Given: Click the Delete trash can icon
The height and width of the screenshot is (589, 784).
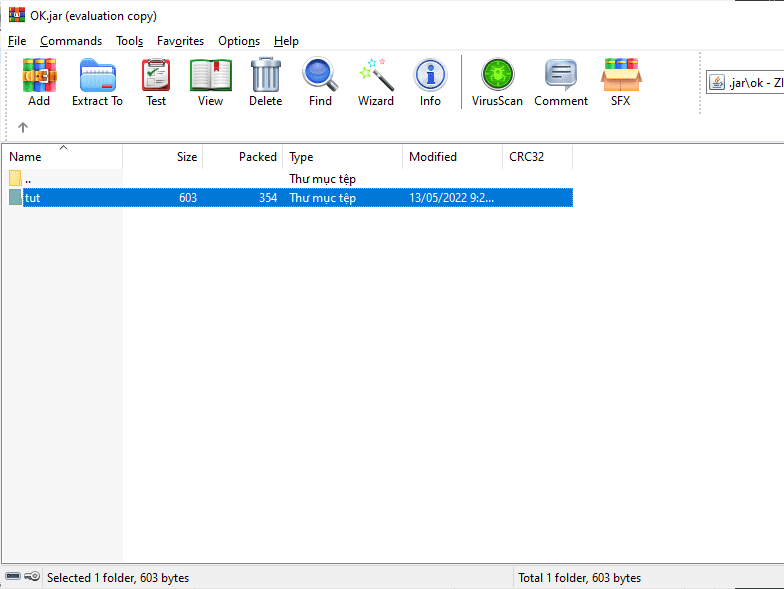Looking at the screenshot, I should point(266,75).
